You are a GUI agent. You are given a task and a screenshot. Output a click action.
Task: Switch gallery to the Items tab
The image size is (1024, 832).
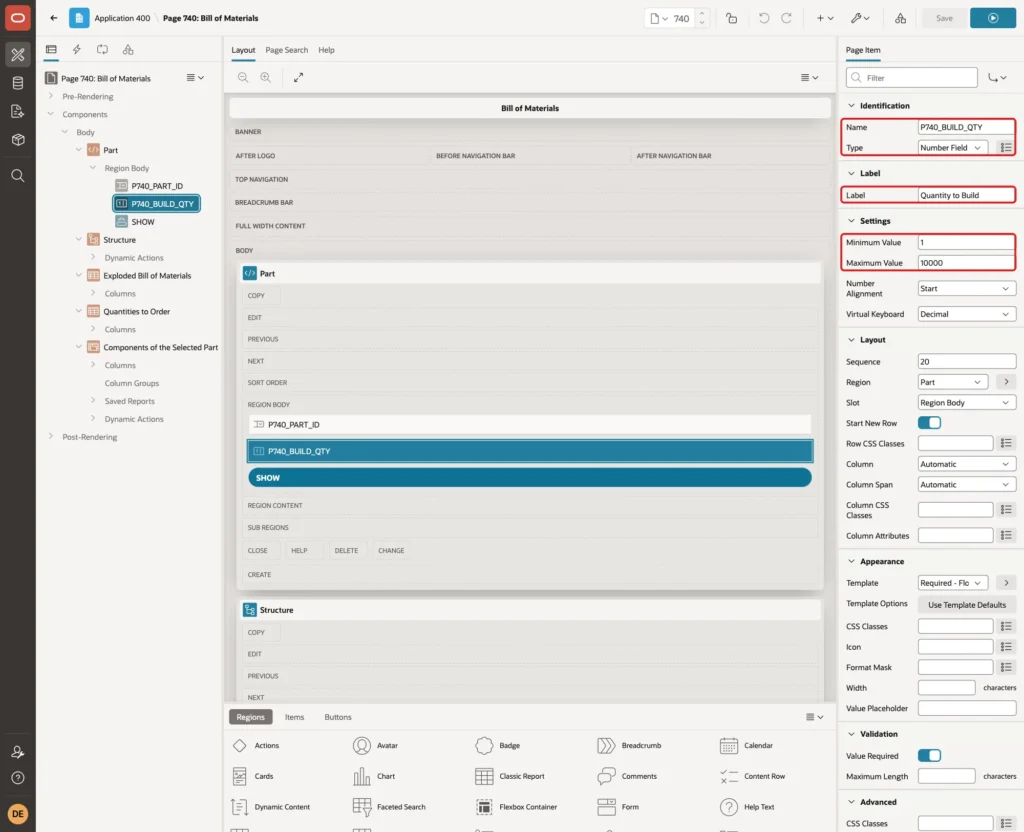[295, 717]
